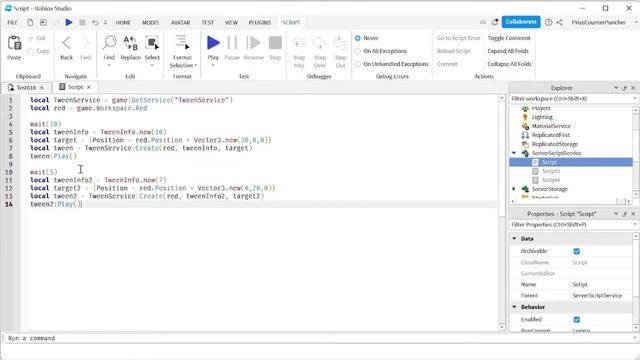The width and height of the screenshot is (640, 360).
Task: Open the Play dropdown arrow
Action: (x=213, y=65)
